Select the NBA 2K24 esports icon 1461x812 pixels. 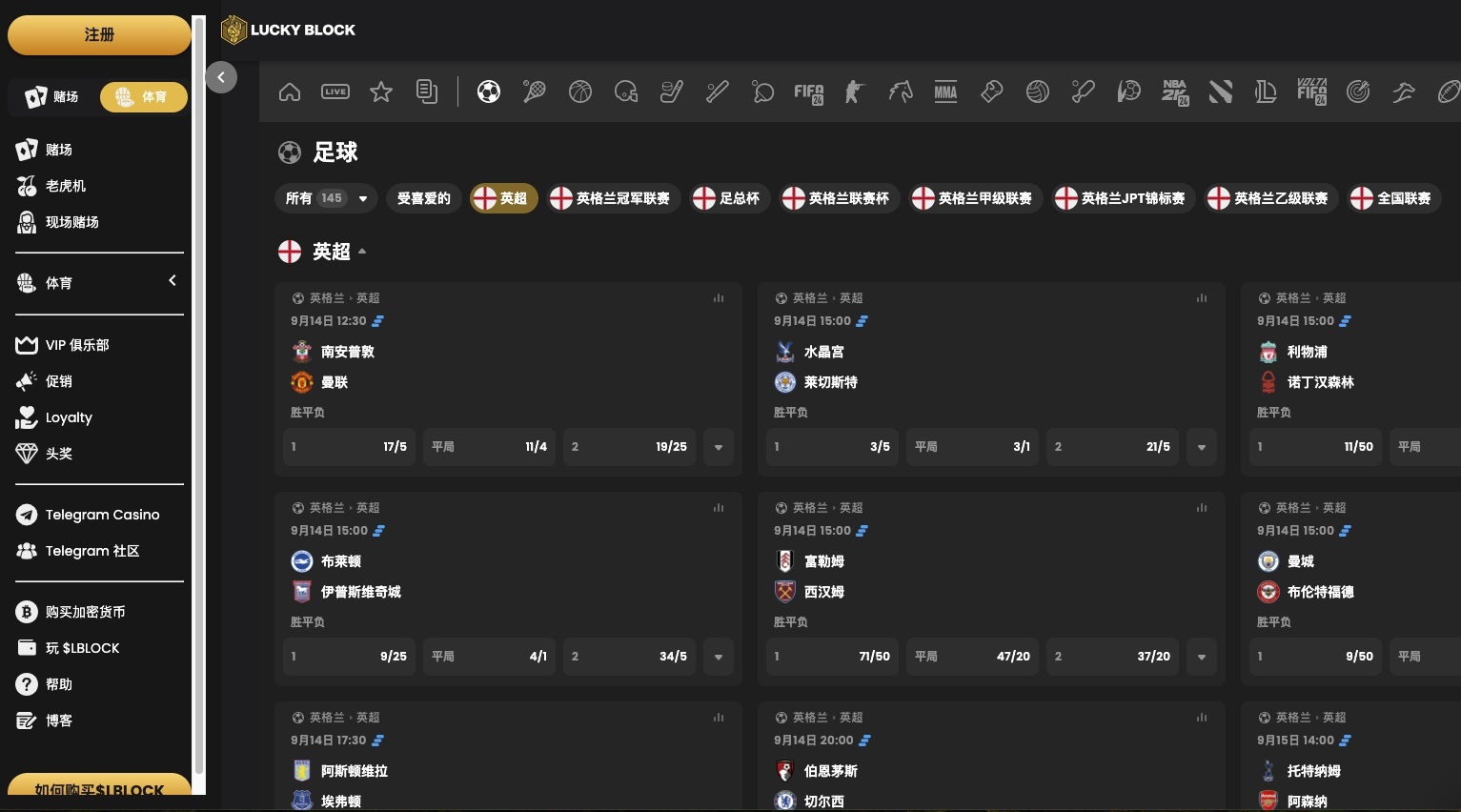coord(1175,92)
